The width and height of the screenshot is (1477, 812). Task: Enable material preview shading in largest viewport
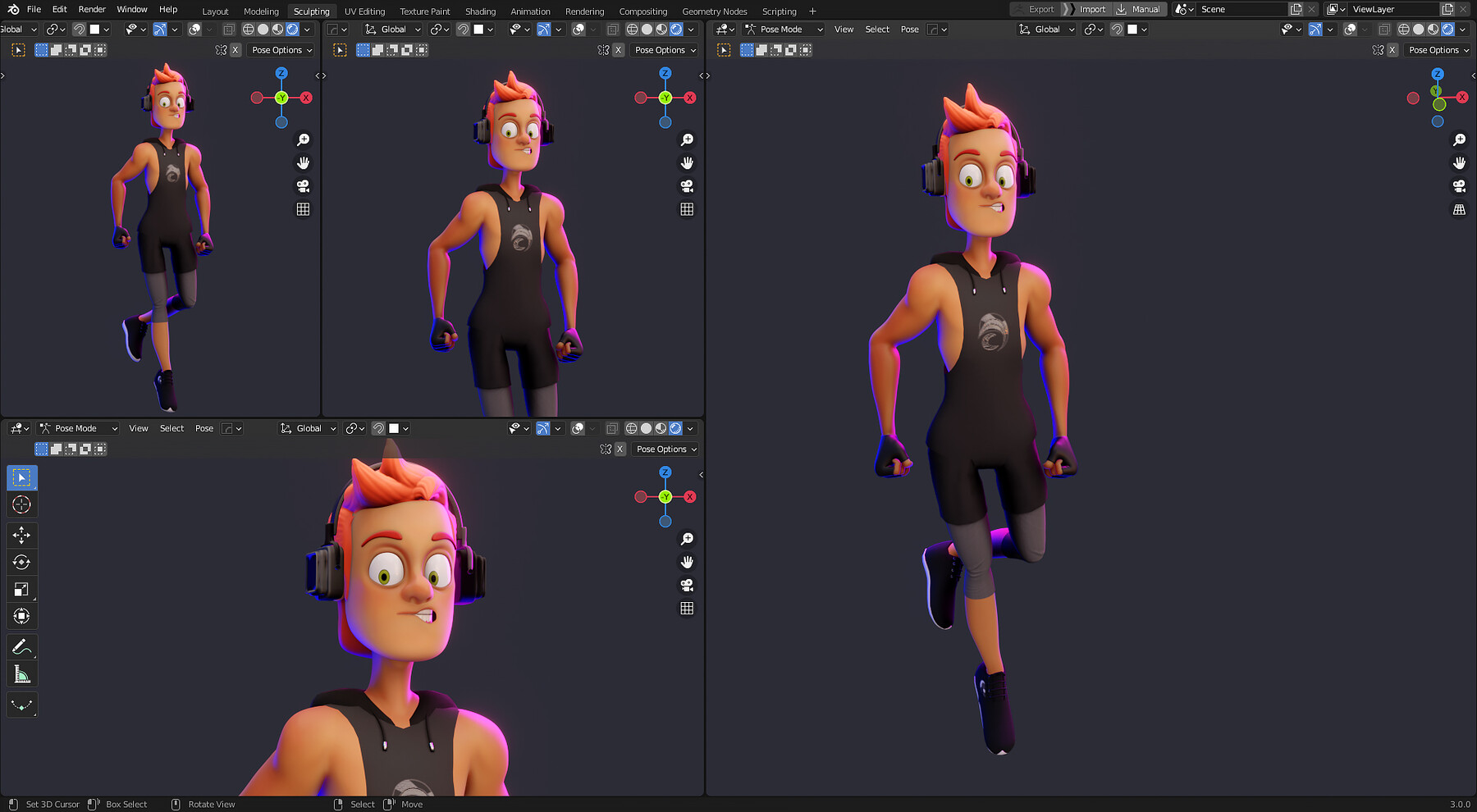[x=1433, y=30]
